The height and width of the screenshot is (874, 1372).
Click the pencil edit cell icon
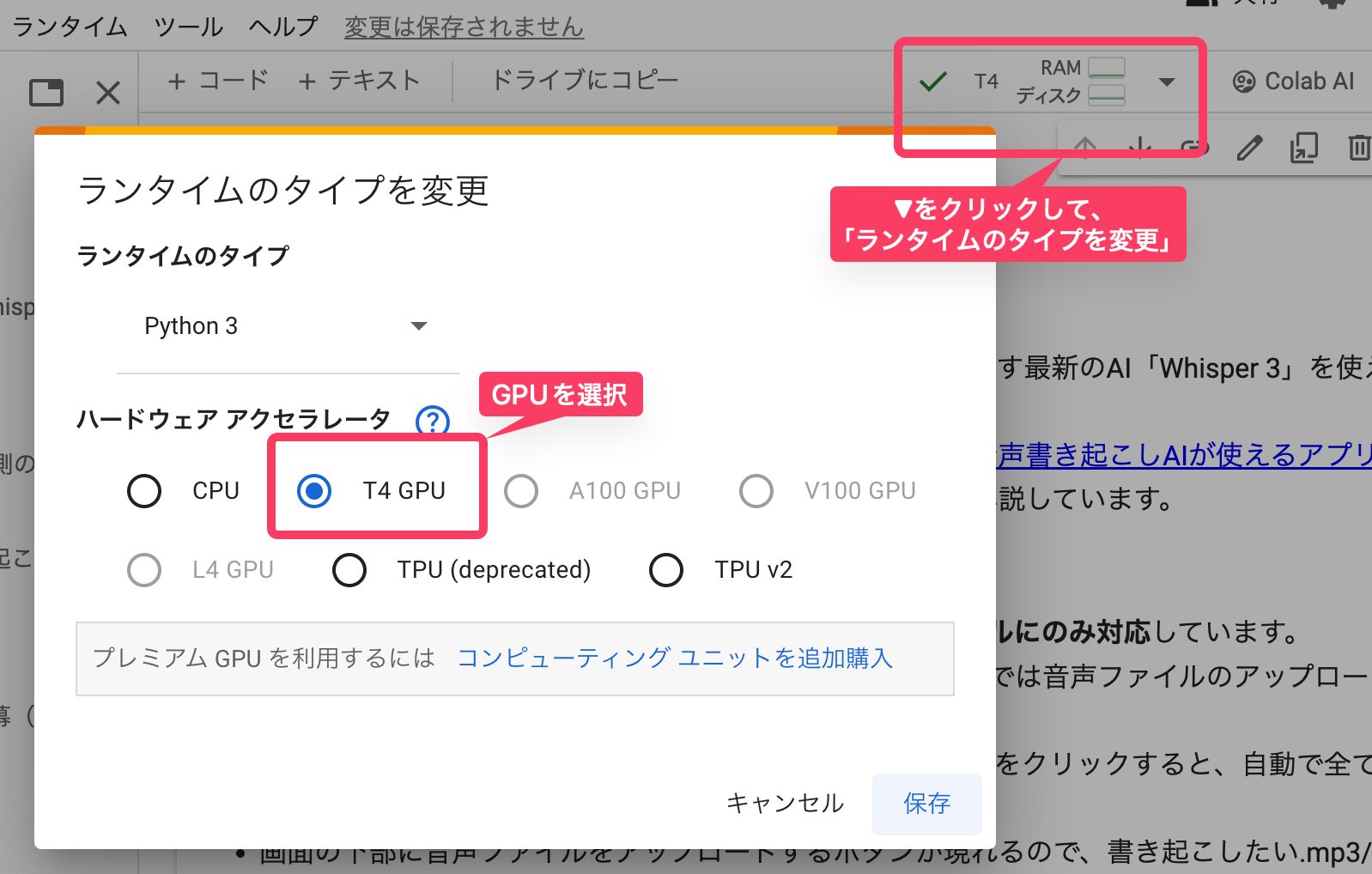pyautogui.click(x=1249, y=149)
